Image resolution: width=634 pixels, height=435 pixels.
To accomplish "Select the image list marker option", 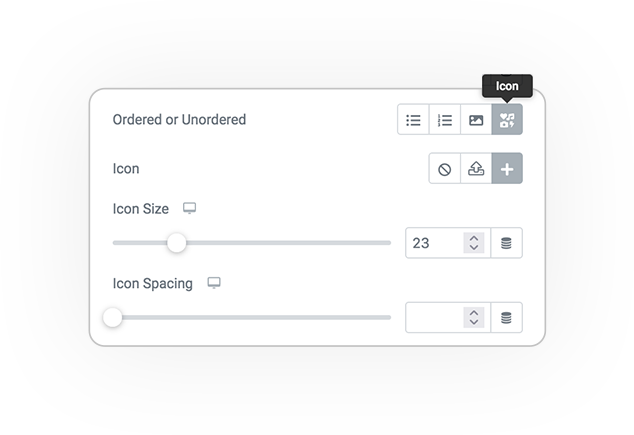I will pyautogui.click(x=476, y=120).
